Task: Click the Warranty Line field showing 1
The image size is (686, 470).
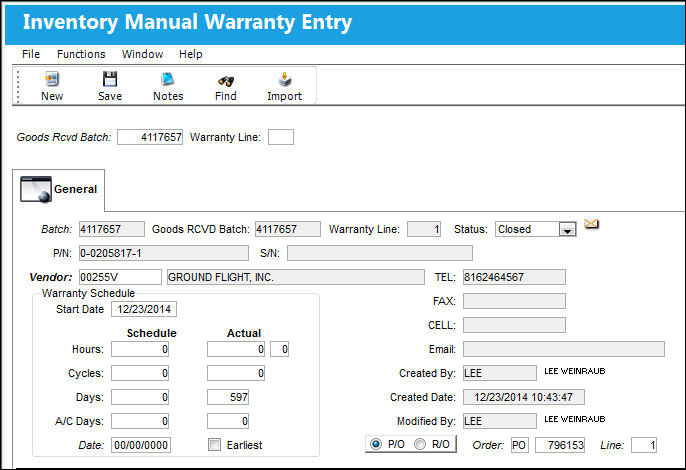Action: [x=424, y=229]
